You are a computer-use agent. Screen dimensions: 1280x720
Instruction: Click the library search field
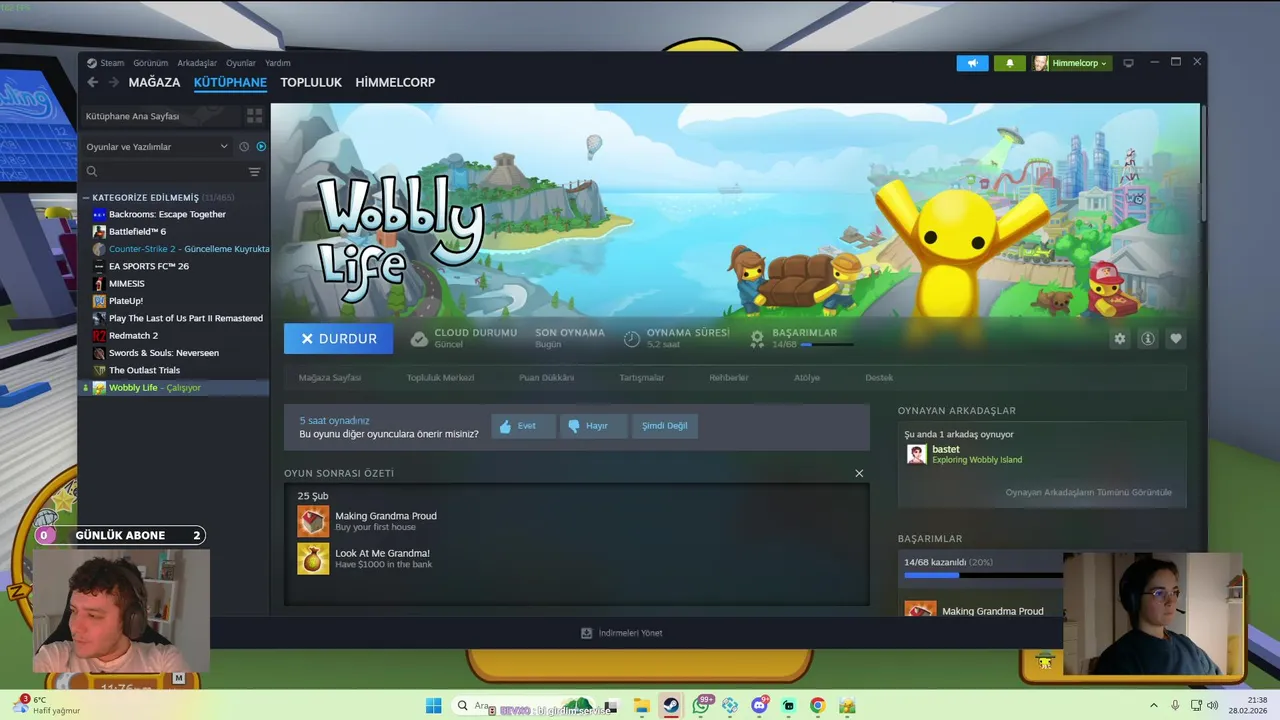click(163, 172)
